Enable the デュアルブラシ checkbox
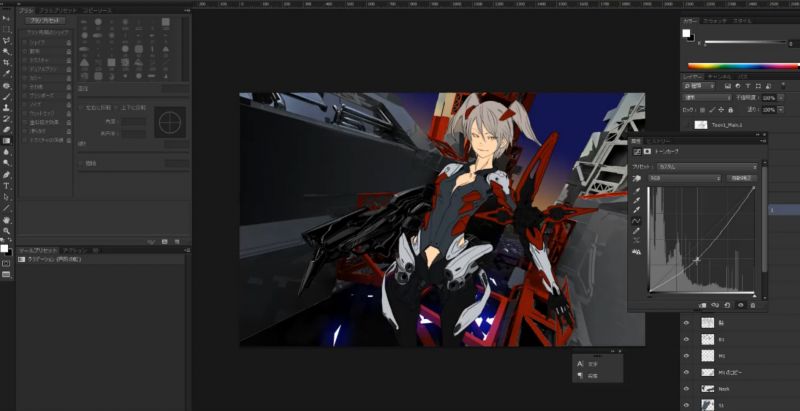The image size is (800, 411). [24, 68]
